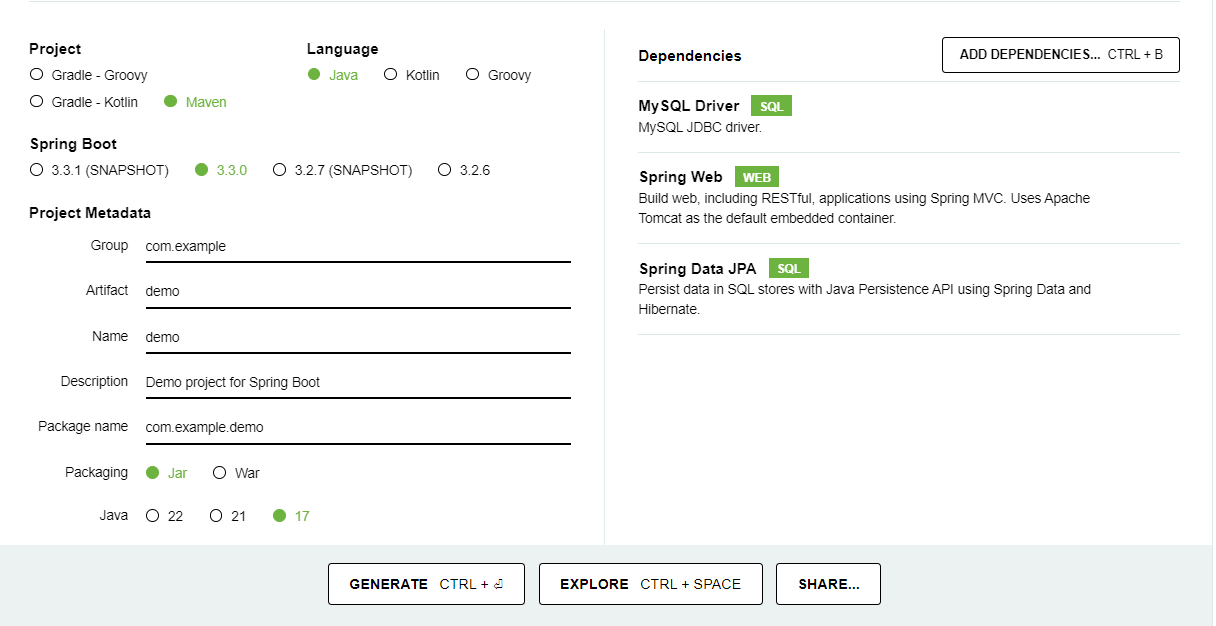Select Spring Boot version 3.2.6
The image size is (1216, 626).
point(445,170)
